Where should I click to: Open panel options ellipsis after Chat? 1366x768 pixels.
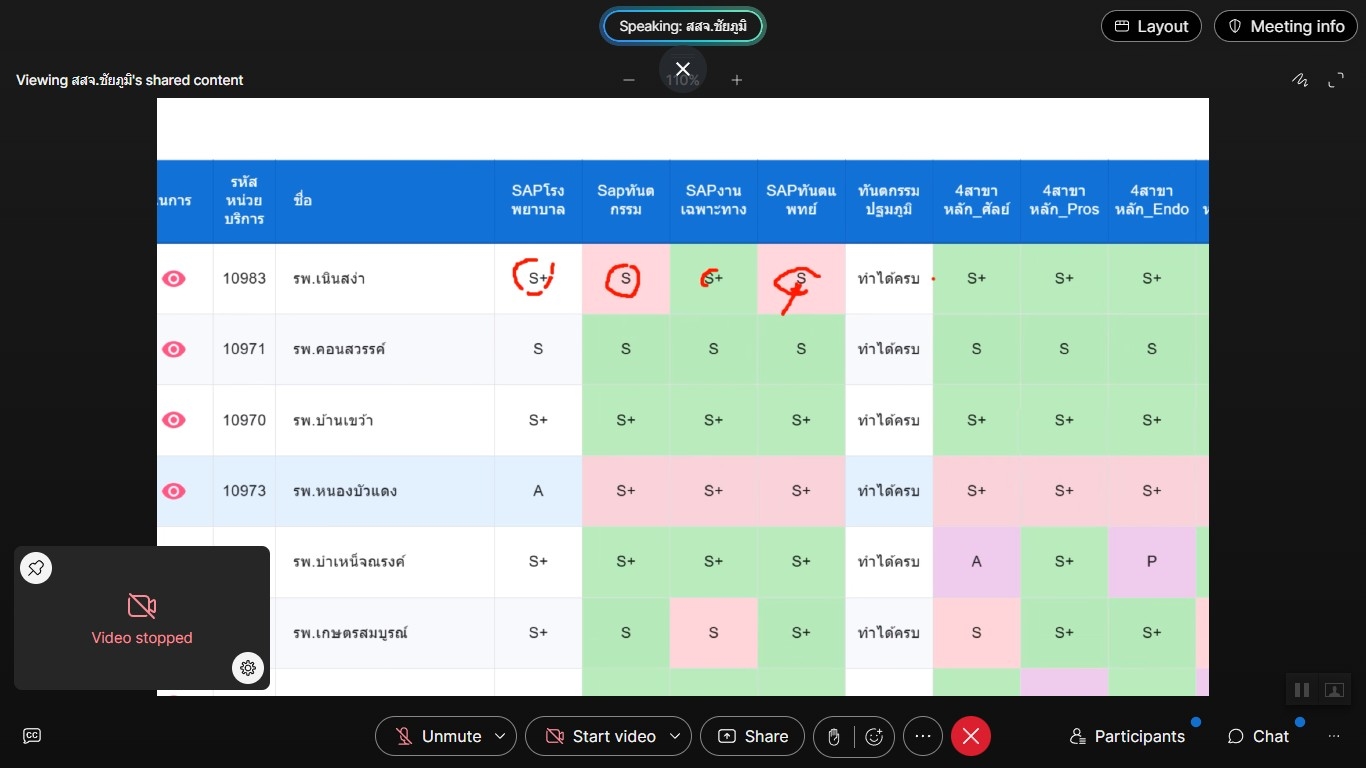tap(1334, 736)
